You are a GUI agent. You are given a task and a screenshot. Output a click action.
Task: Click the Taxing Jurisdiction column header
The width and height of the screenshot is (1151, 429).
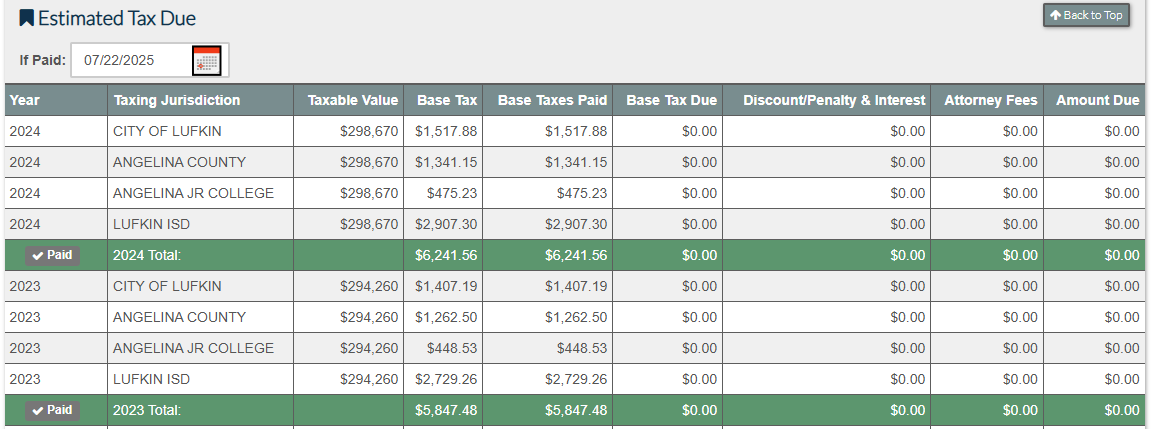[x=177, y=100]
